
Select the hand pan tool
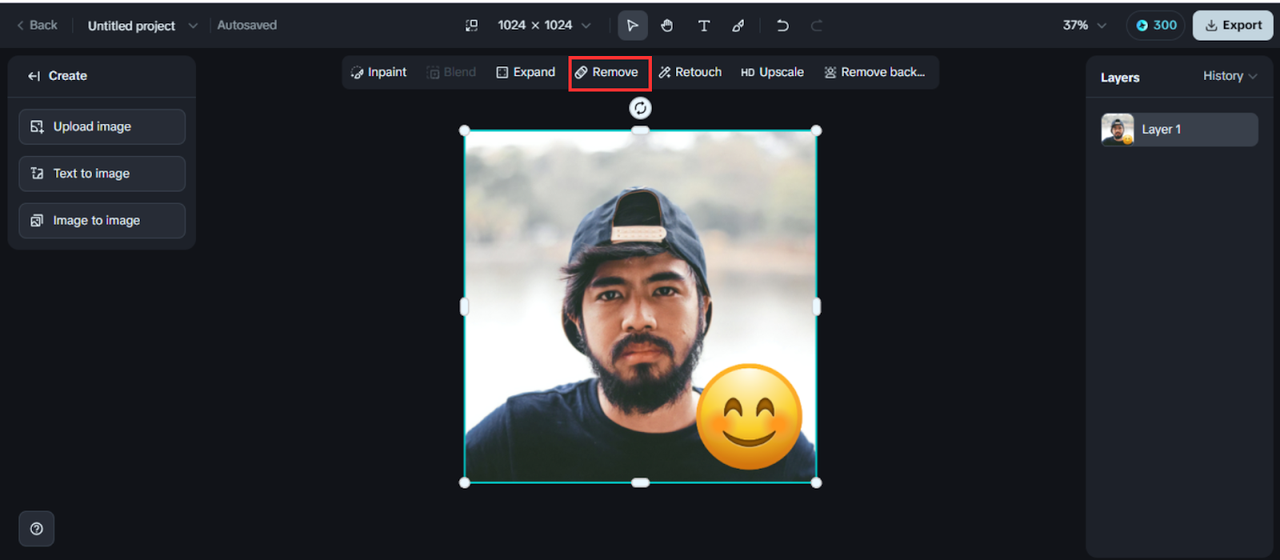(x=667, y=25)
